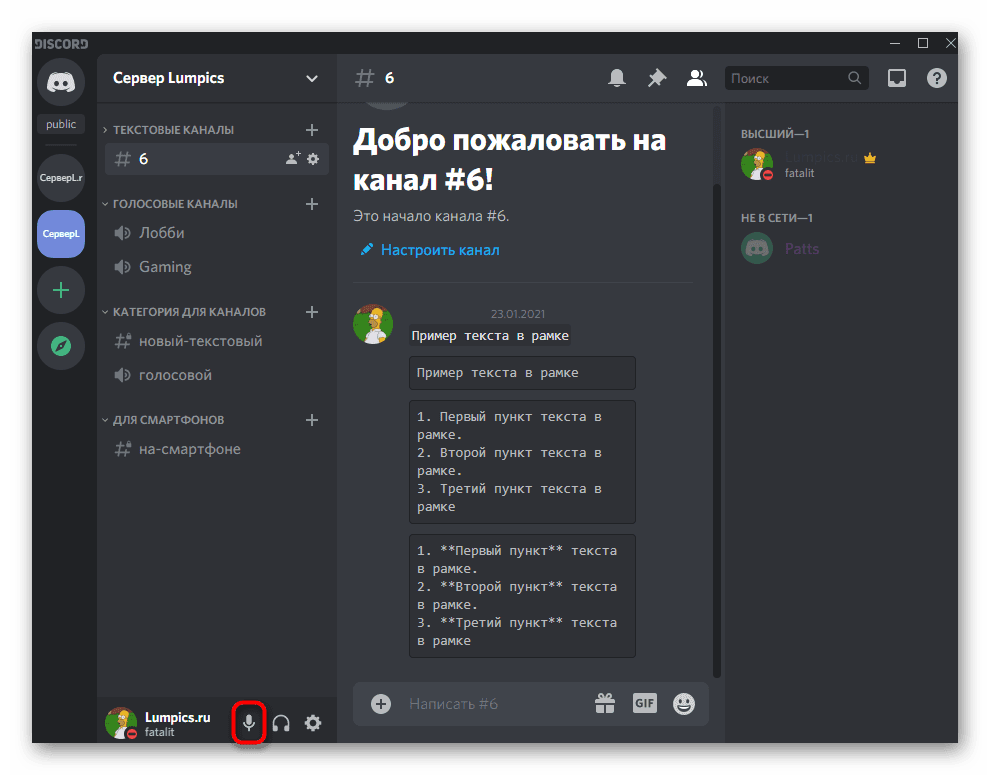Copy username Lumpics.ru in user panel
The height and width of the screenshot is (775, 990).
(177, 718)
